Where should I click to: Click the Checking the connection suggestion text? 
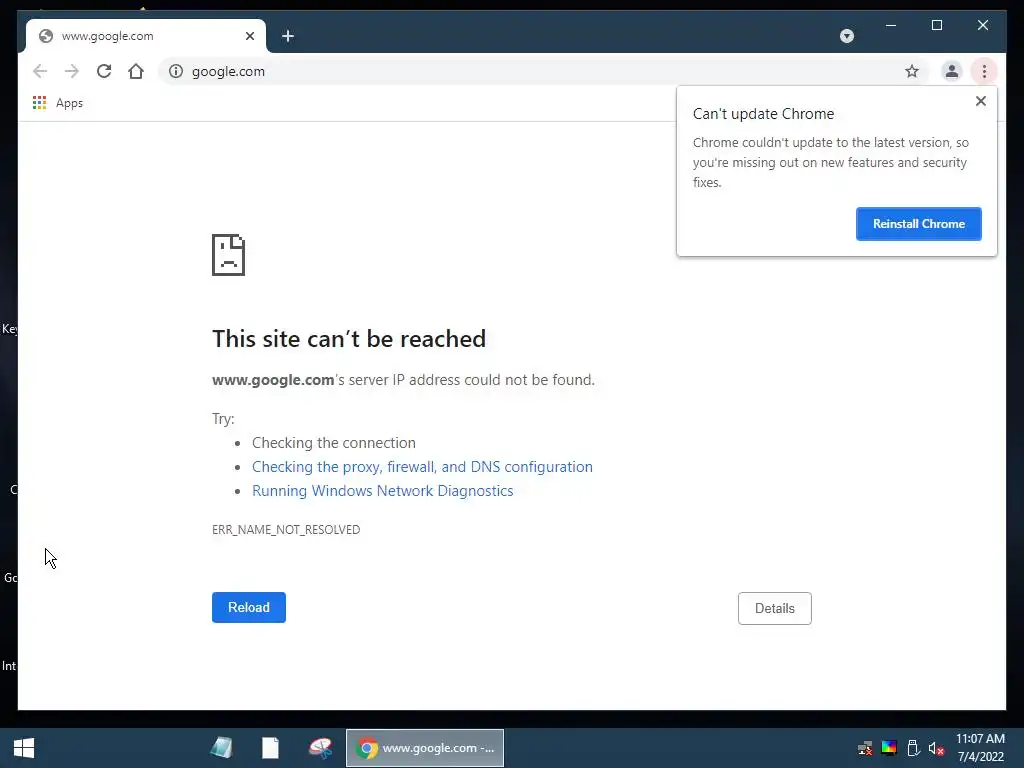(x=334, y=443)
